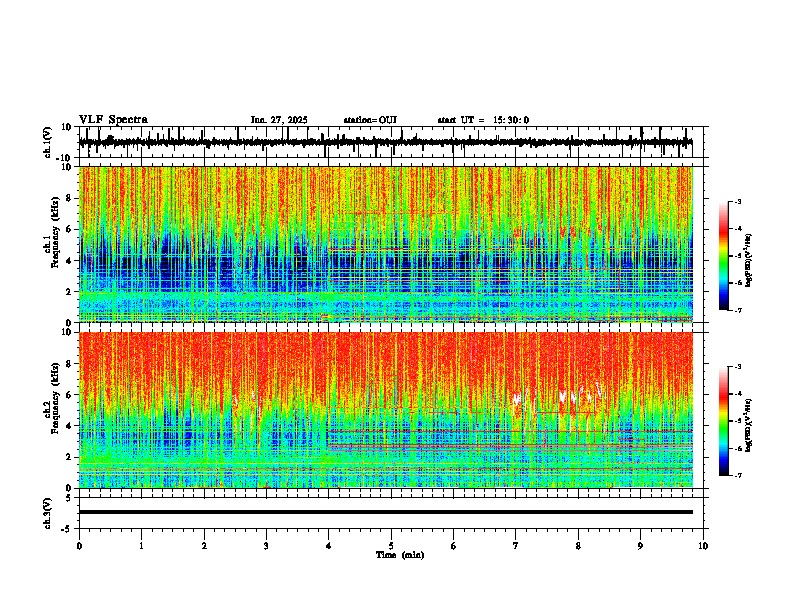Click the time axis tick label 1
This screenshot has height=612, width=792.
point(141,546)
